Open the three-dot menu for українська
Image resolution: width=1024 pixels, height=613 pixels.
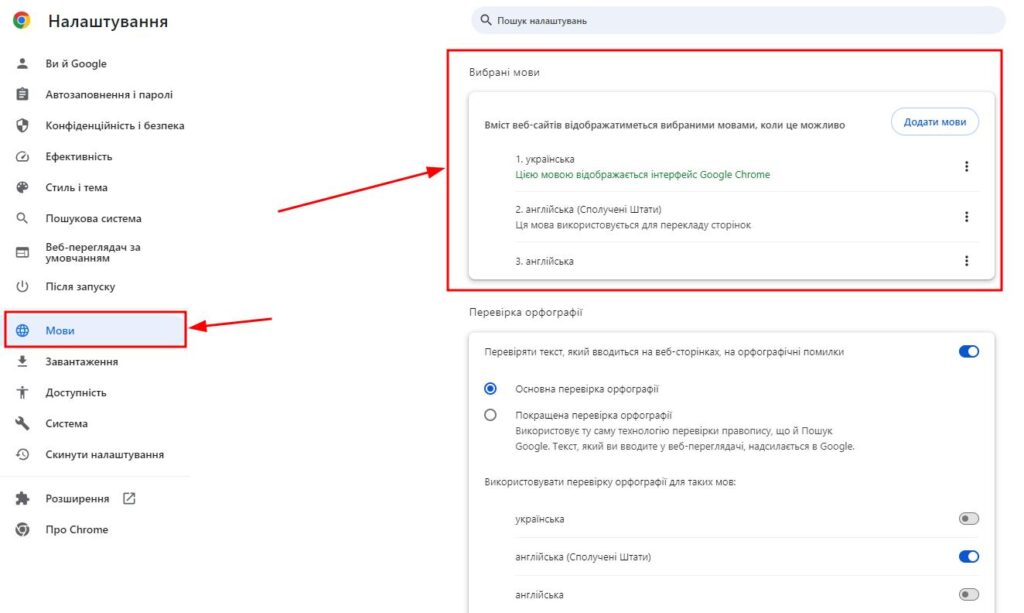click(967, 166)
